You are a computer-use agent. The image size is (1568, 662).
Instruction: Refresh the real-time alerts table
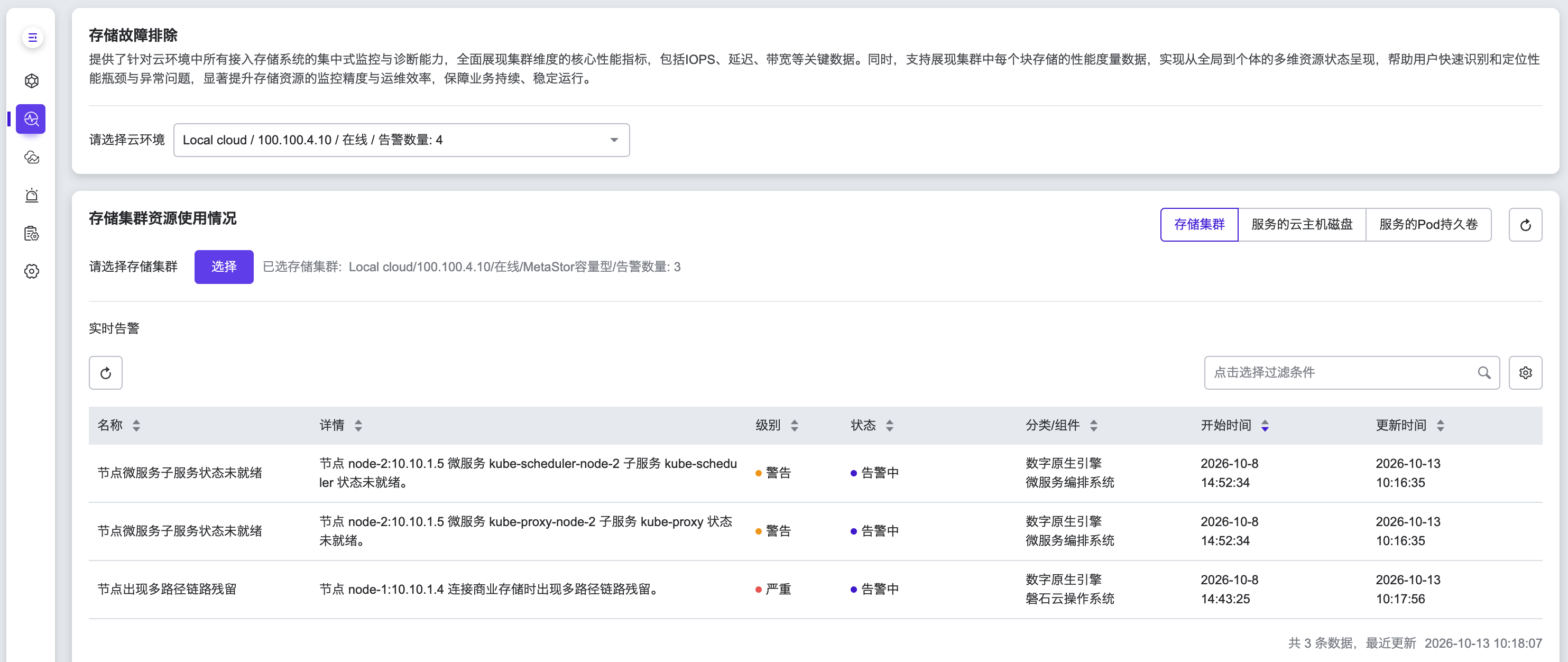(105, 373)
